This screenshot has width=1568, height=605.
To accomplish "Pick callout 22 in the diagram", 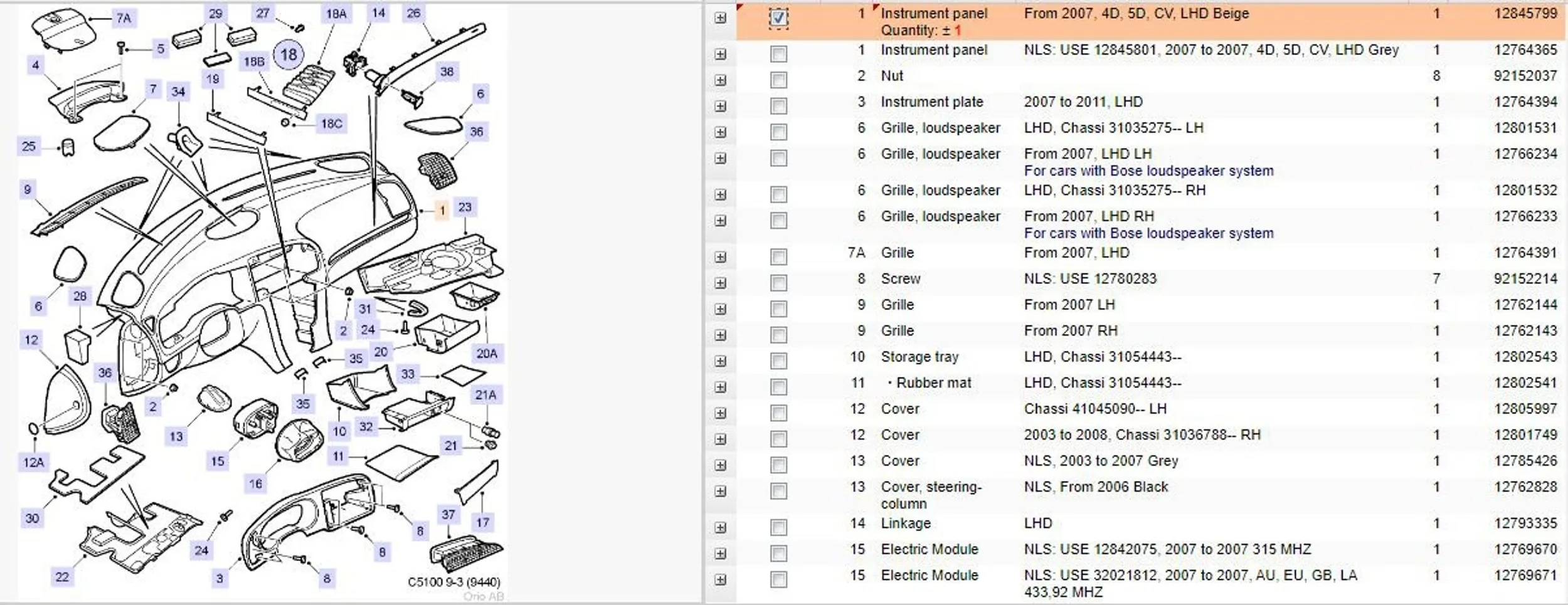I will [62, 577].
